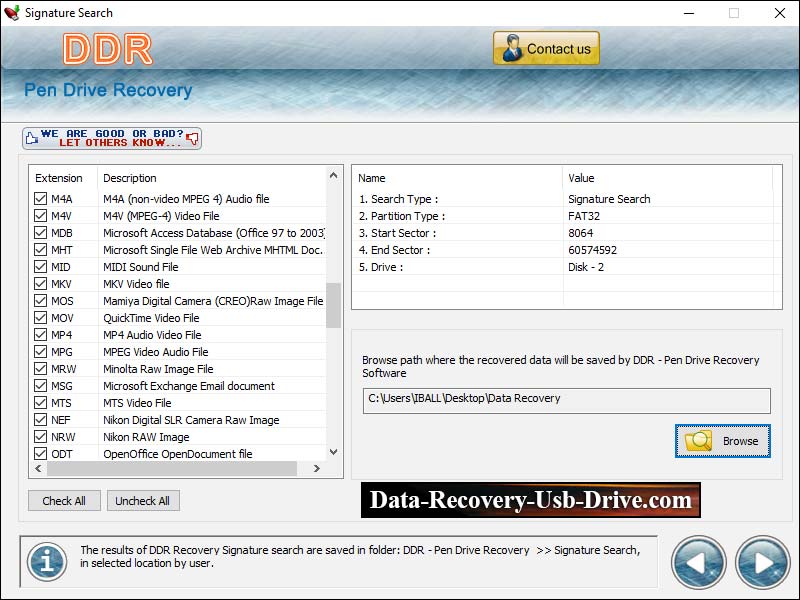
Task: Uncheck the M4A extension checkbox
Action: [40, 198]
